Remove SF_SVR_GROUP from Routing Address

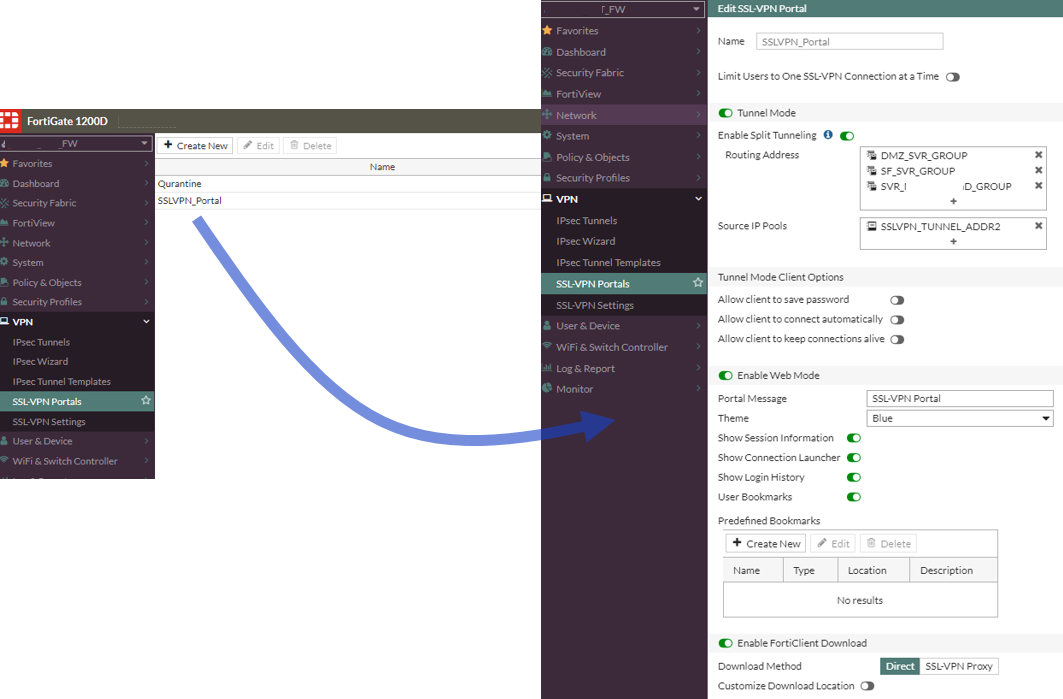(x=1038, y=170)
